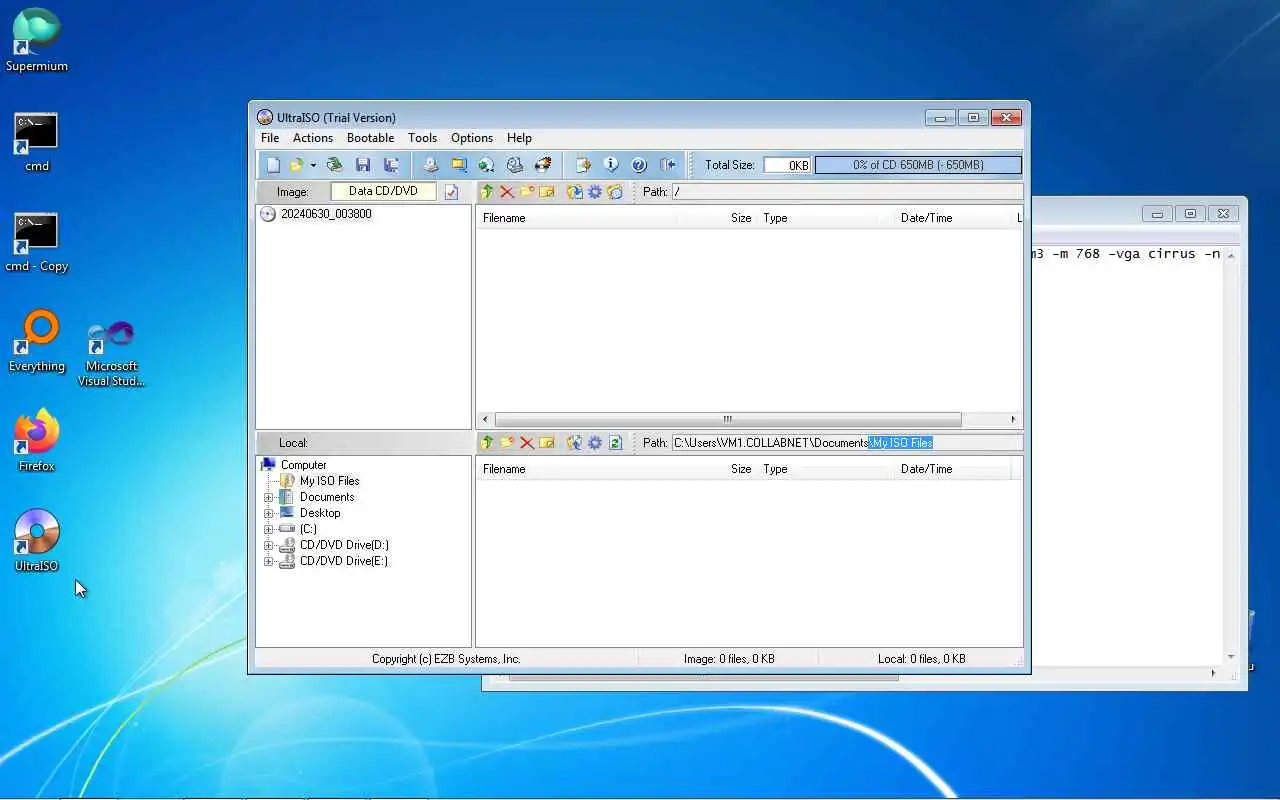
Task: Click the Local Path field with My ISO Files
Action: [847, 443]
